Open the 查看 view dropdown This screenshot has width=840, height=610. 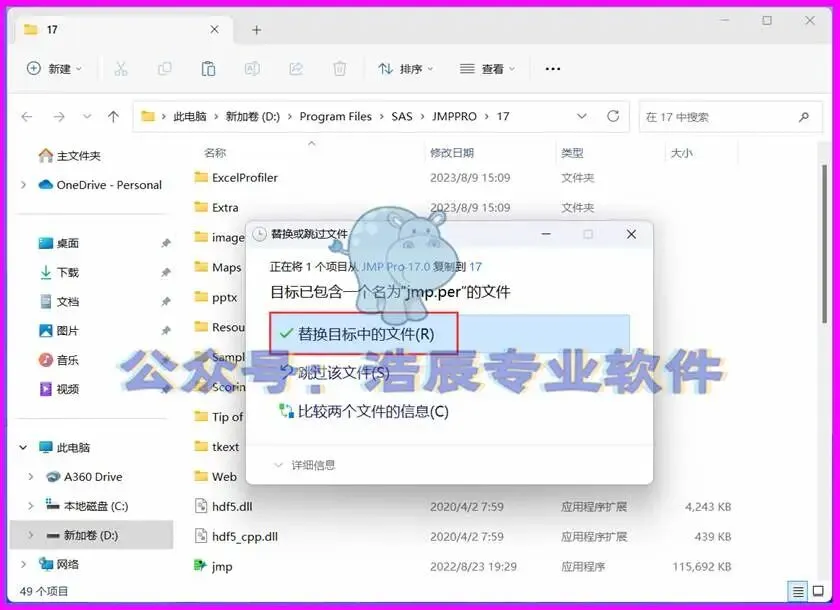click(487, 69)
